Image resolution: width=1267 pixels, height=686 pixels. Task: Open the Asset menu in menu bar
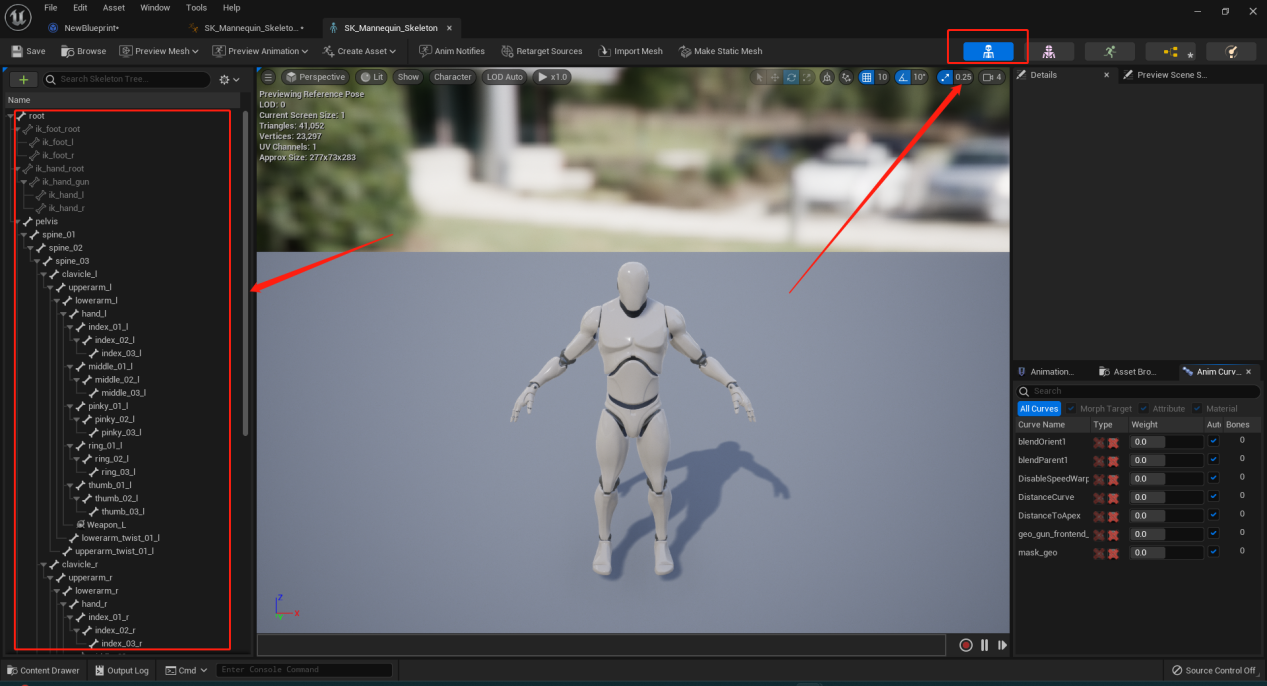point(114,7)
